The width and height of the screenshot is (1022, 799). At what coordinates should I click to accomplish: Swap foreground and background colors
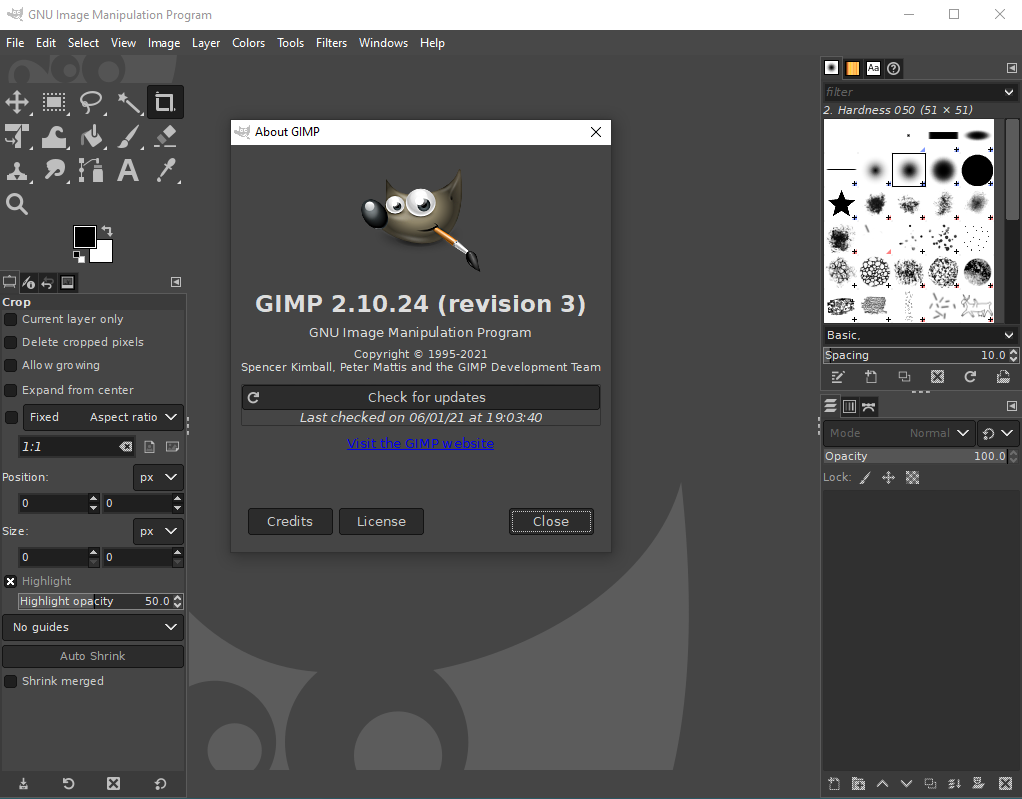(108, 231)
